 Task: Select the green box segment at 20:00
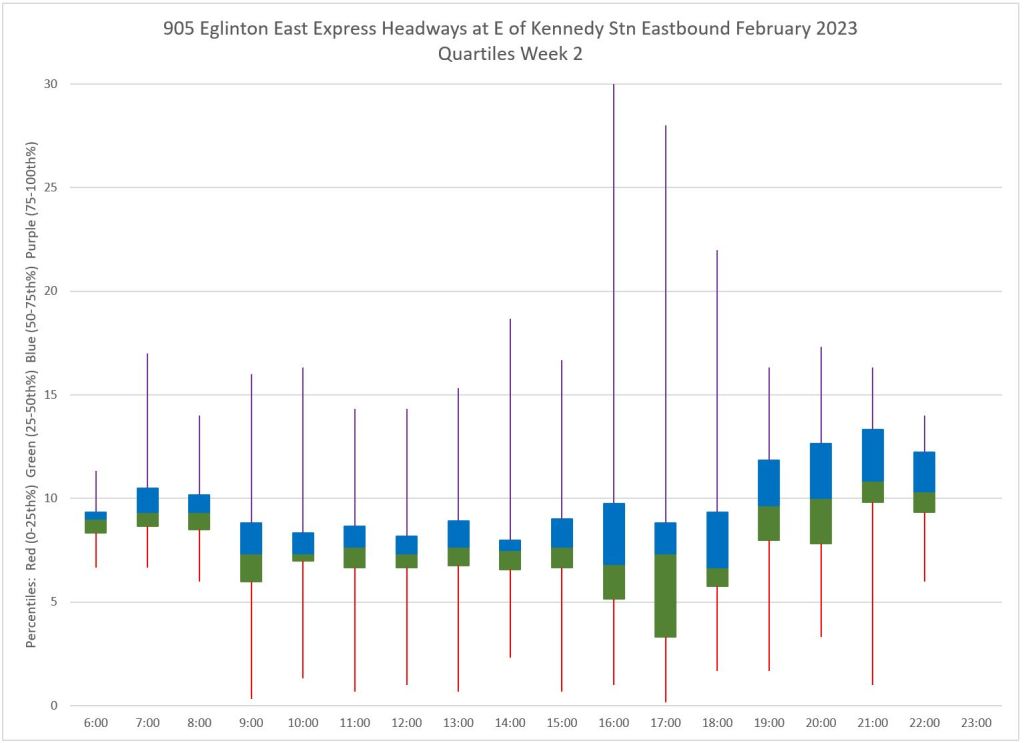(820, 521)
